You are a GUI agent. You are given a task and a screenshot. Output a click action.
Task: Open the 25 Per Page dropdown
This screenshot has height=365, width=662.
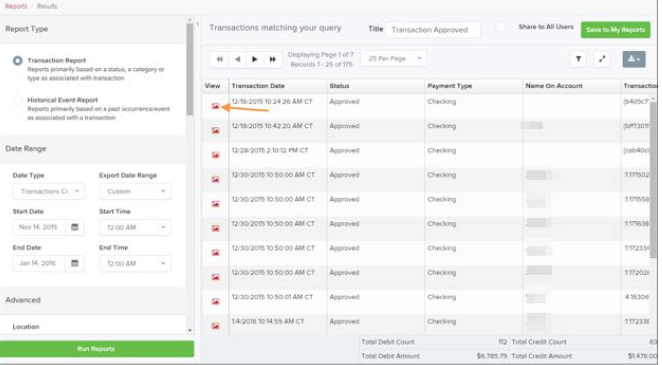[393, 59]
